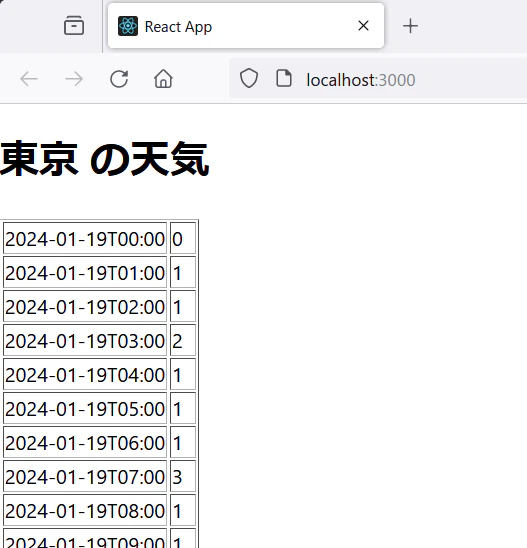Go back to previous page
527x548 pixels.
point(29,79)
